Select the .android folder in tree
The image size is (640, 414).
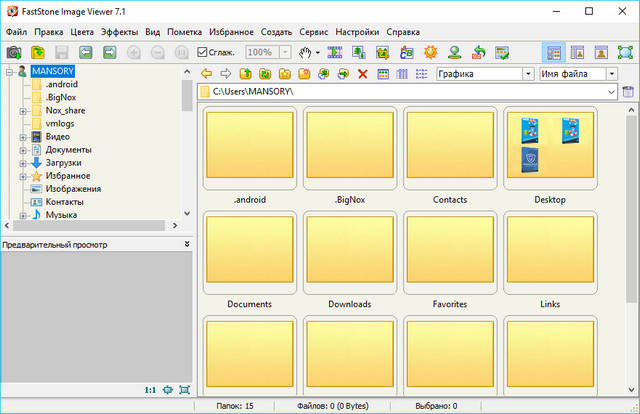coord(61,85)
